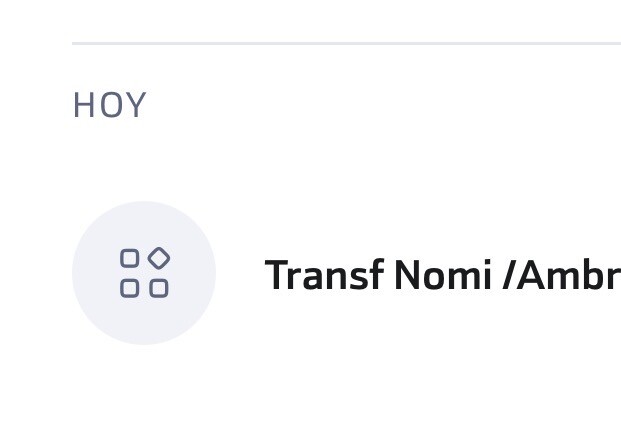621x425 pixels.
Task: Open the Transf Nomi /Ambr transaction
Action: point(347,273)
